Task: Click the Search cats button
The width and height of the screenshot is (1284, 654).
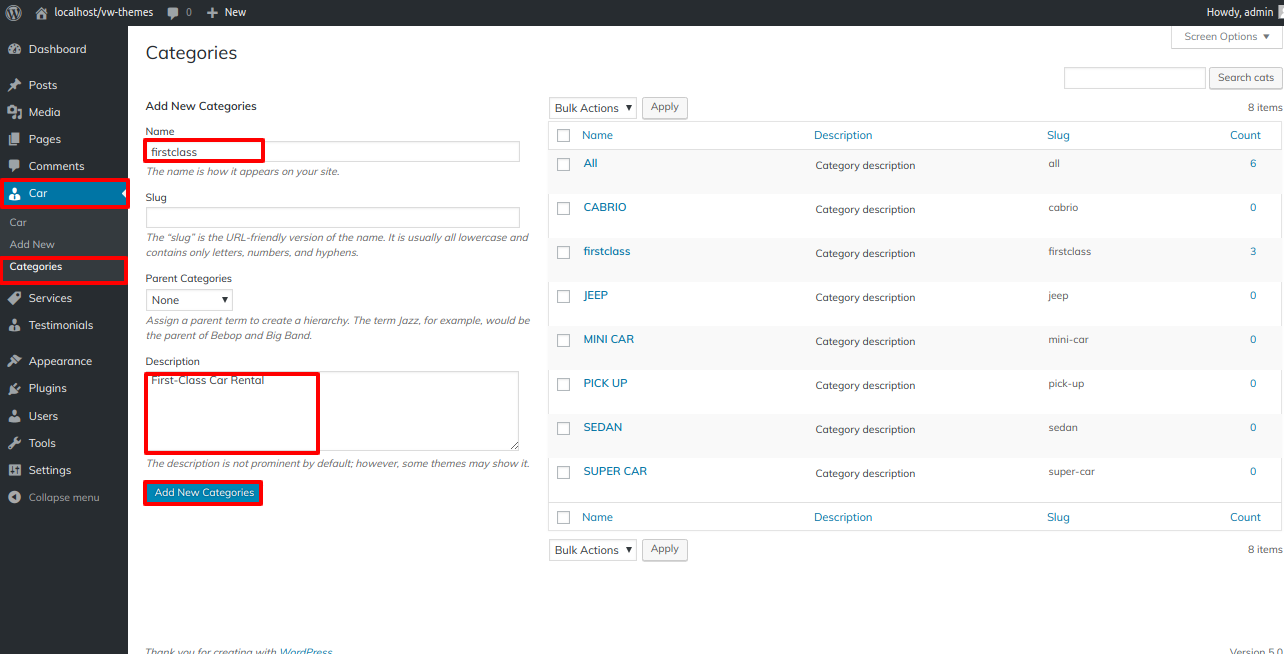Action: [1245, 78]
